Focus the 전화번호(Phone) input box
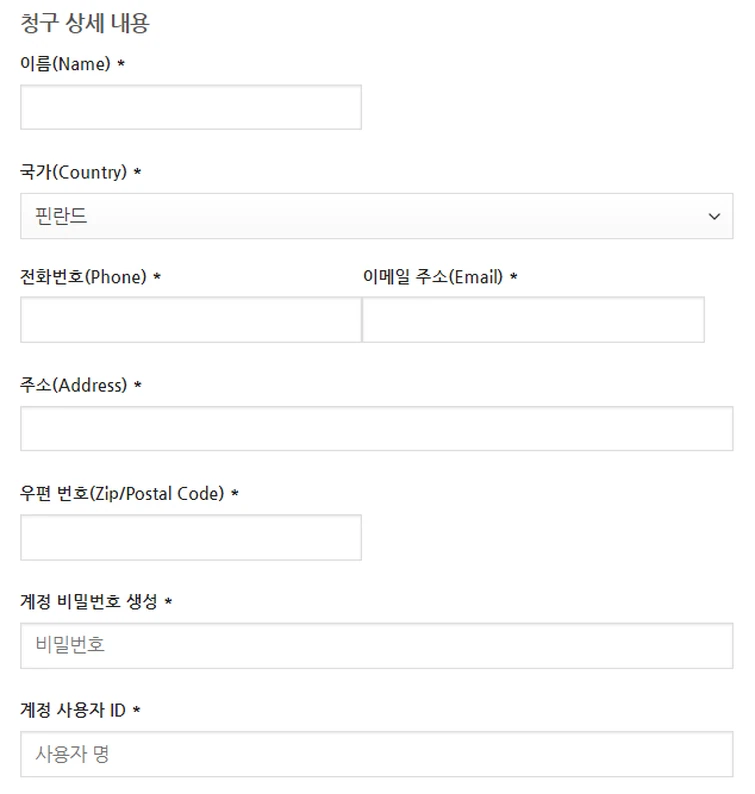755x794 pixels. click(190, 320)
